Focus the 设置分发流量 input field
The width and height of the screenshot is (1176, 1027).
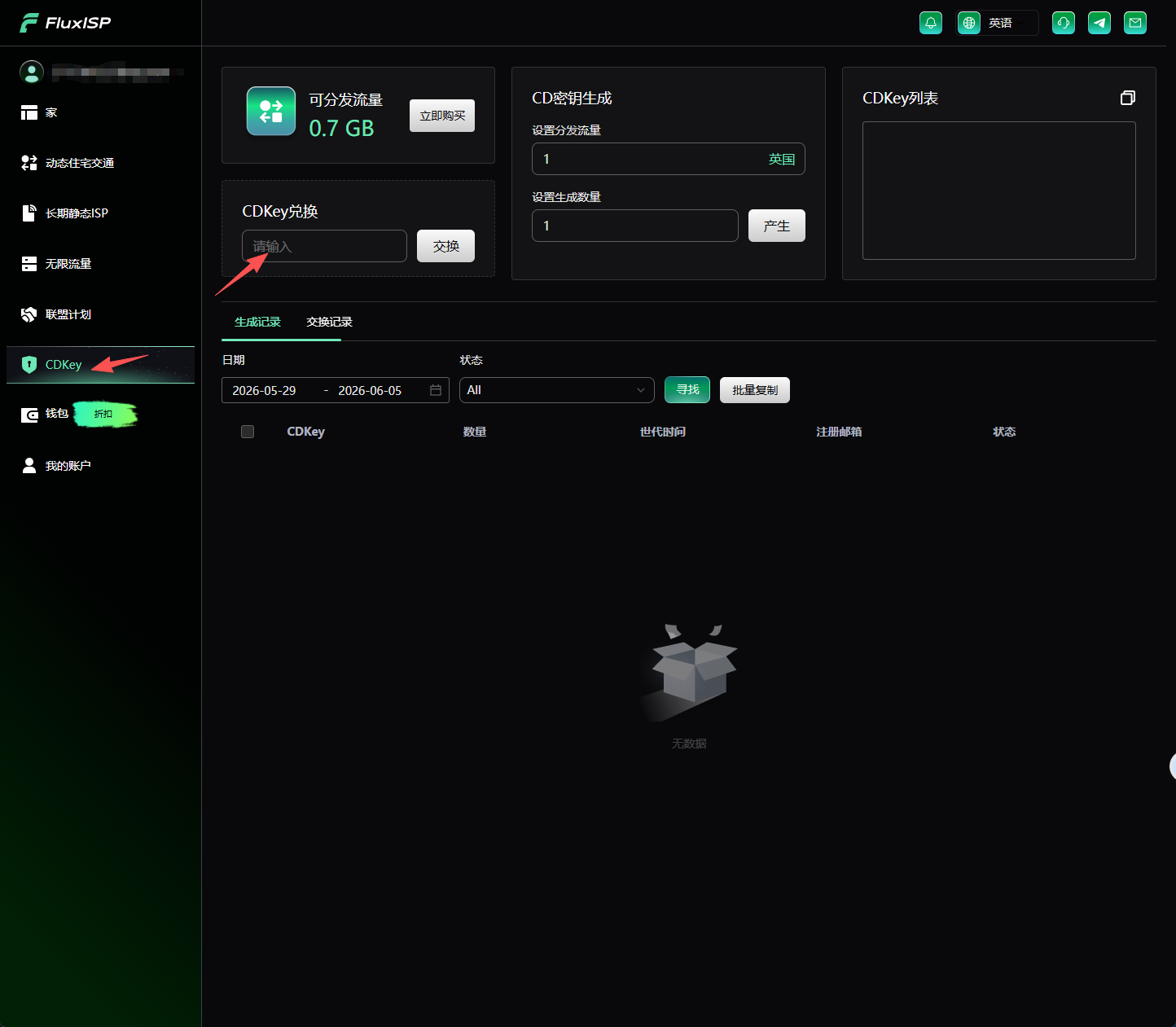[x=668, y=159]
